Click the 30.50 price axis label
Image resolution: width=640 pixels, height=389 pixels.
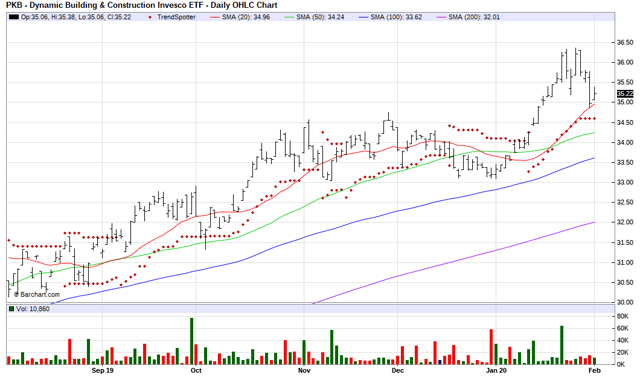click(x=625, y=282)
